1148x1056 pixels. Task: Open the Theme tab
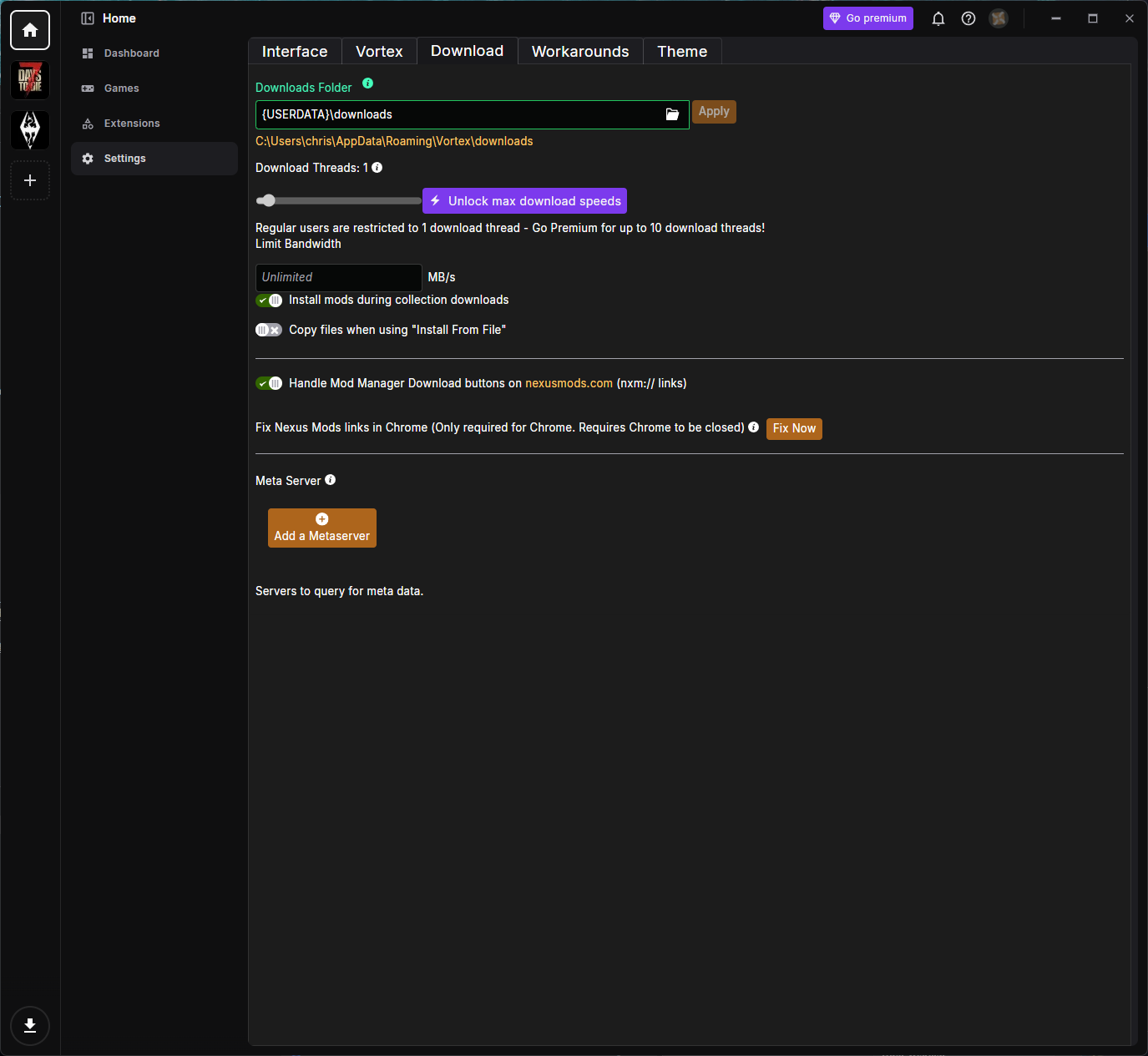[682, 52]
